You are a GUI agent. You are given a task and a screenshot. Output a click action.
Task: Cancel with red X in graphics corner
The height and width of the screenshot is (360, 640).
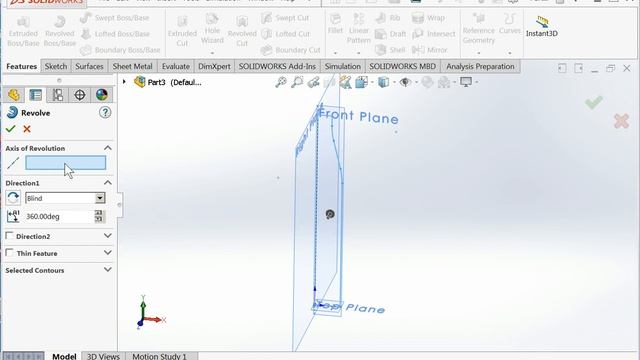(x=621, y=121)
